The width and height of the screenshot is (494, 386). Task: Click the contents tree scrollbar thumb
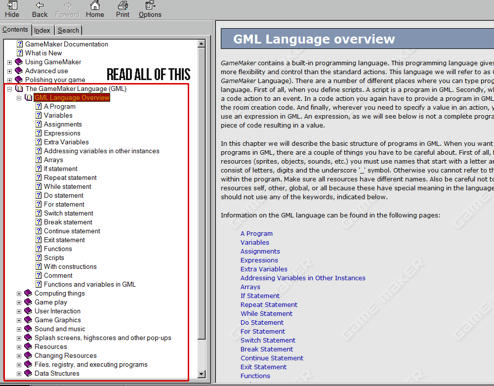click(x=201, y=194)
